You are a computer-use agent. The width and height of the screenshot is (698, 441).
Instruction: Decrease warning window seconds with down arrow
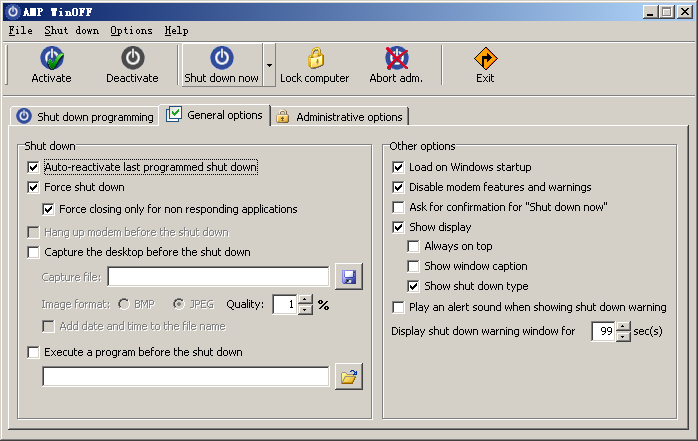[624, 336]
